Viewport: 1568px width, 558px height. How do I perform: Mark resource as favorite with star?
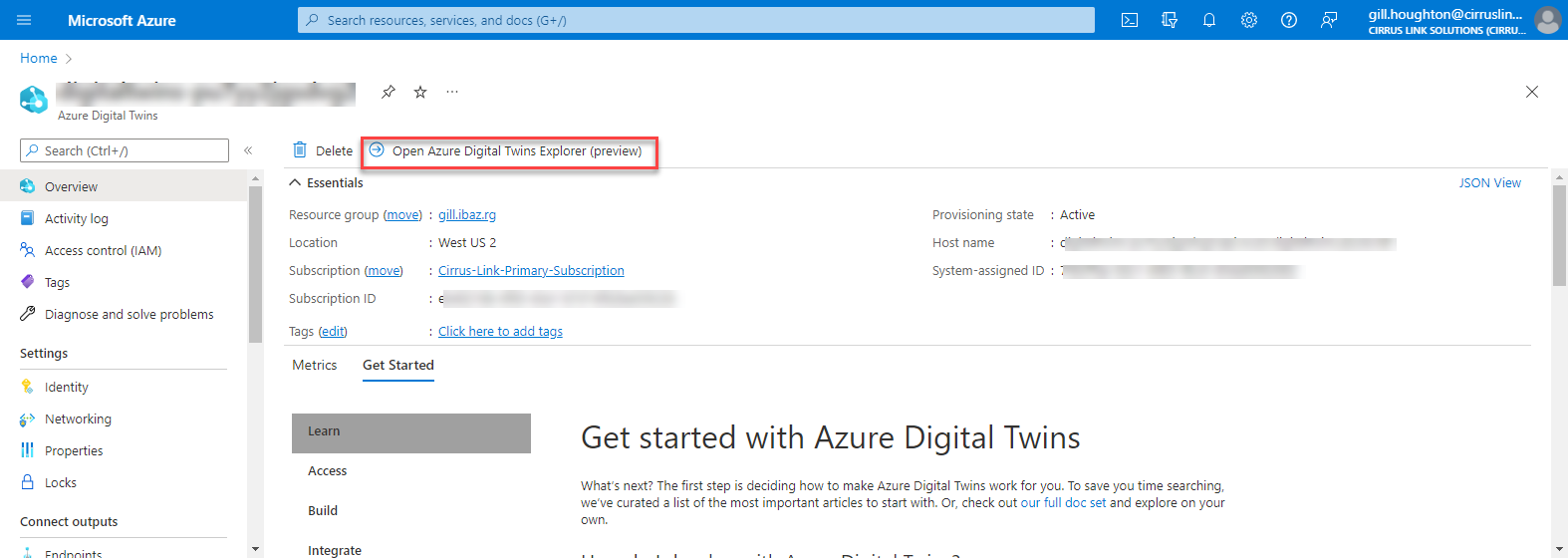click(420, 92)
